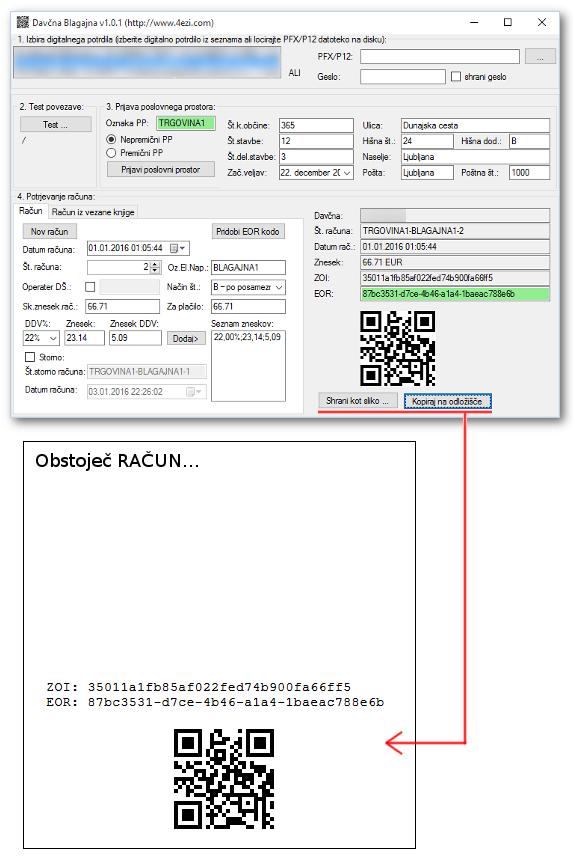Click the 'Hišna dod.' field
The image size is (575, 866).
pos(529,141)
